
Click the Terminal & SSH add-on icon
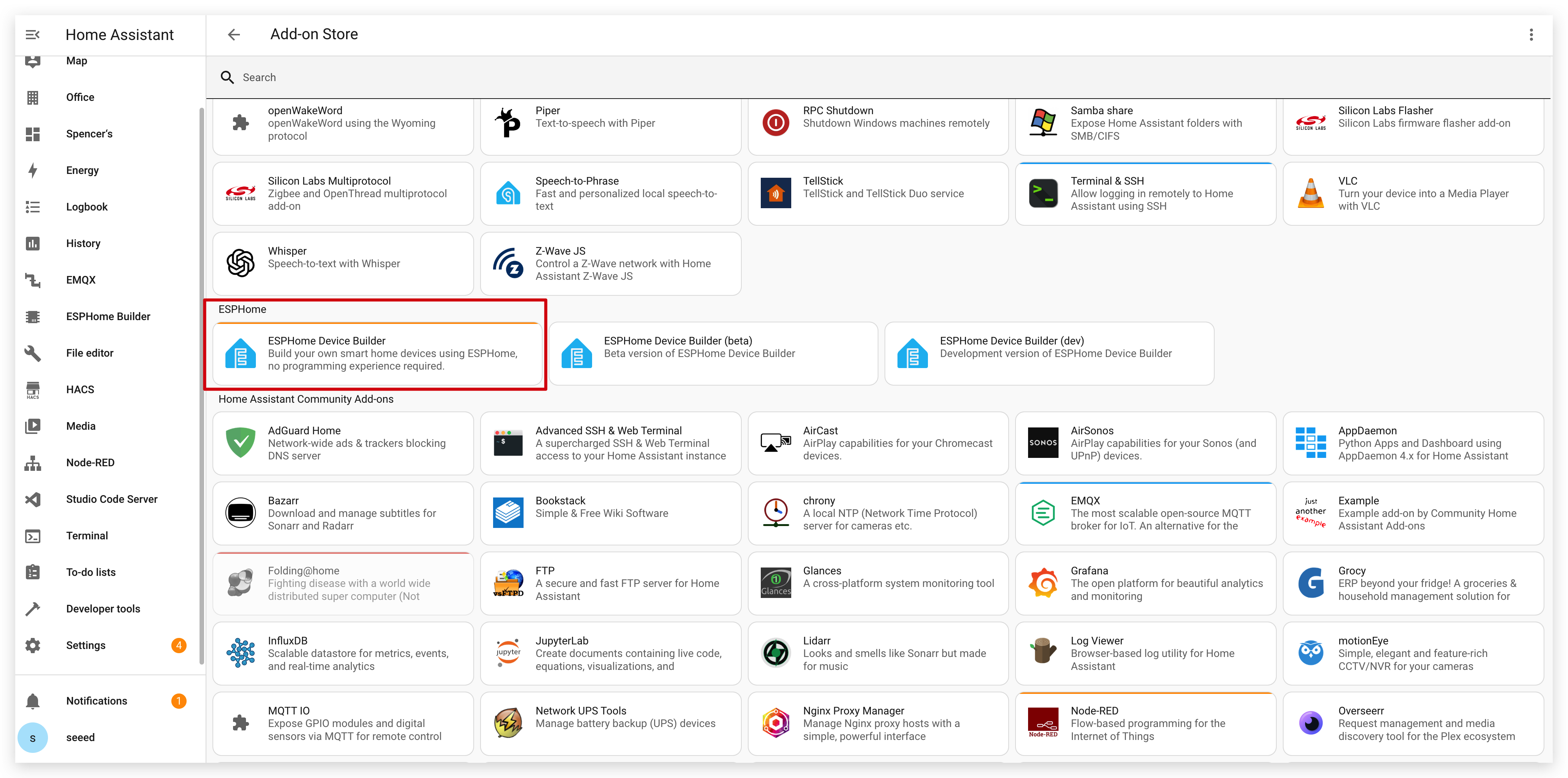1043,193
